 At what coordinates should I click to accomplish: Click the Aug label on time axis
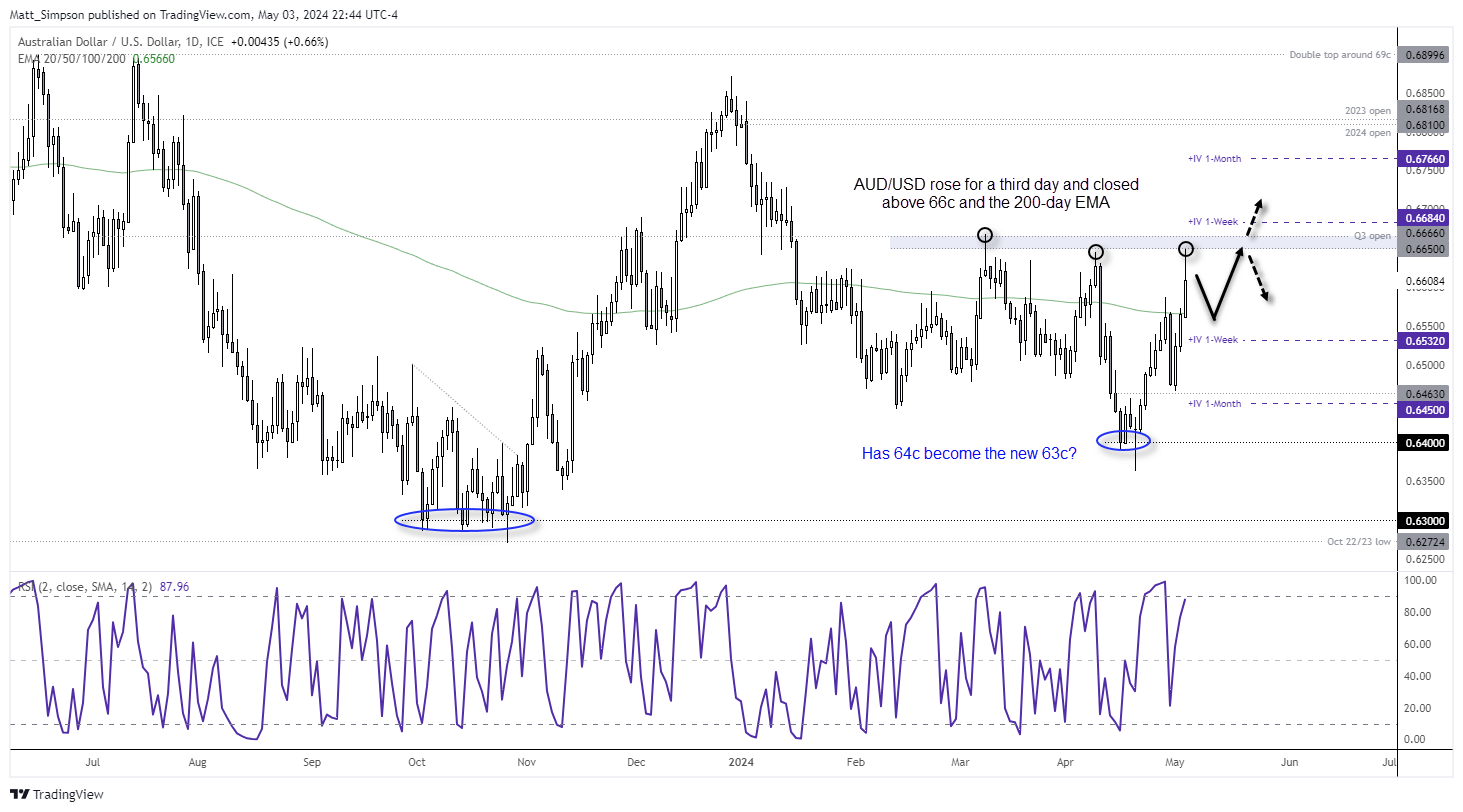197,762
